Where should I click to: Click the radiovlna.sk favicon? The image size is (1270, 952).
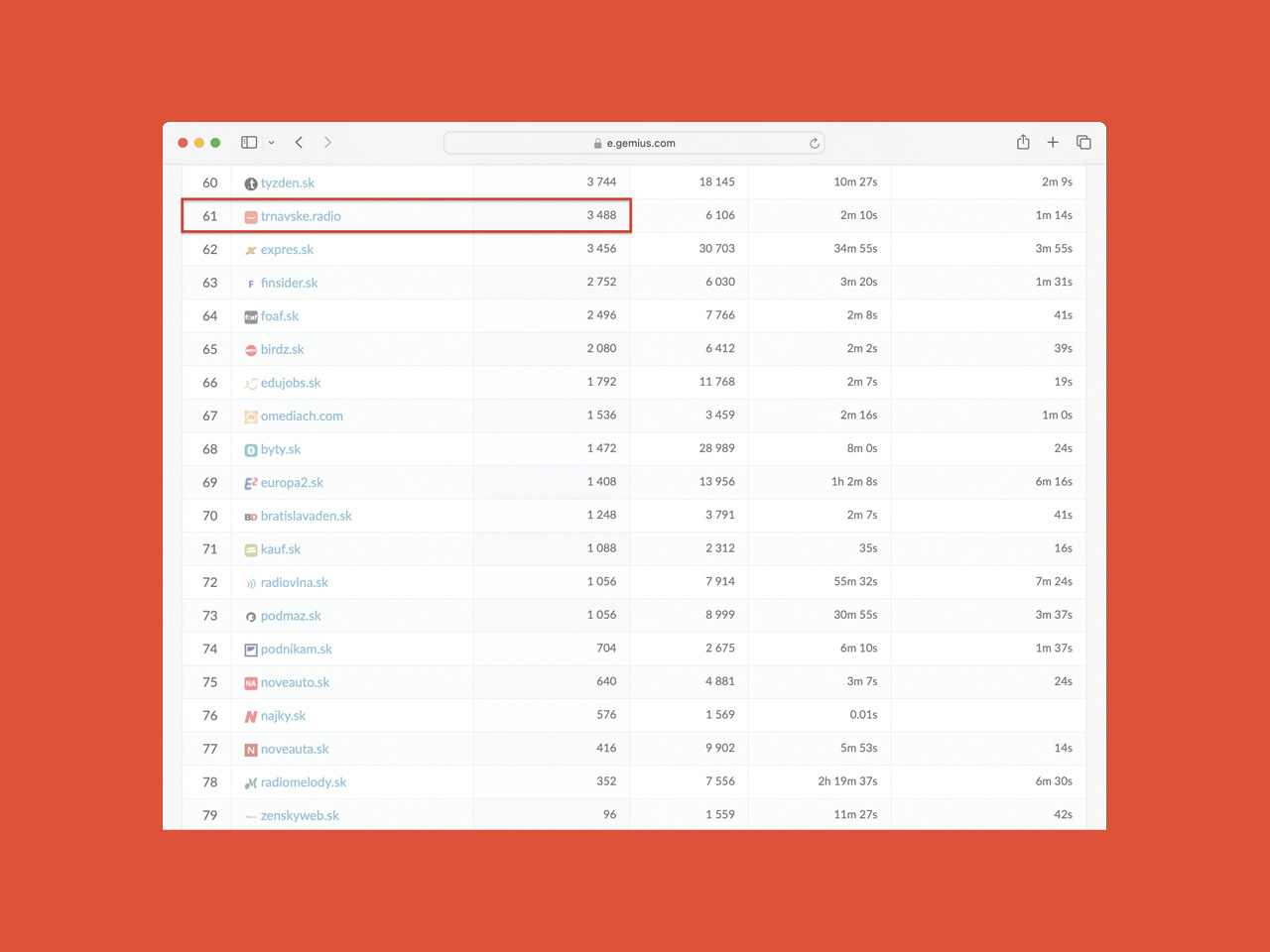coord(251,583)
